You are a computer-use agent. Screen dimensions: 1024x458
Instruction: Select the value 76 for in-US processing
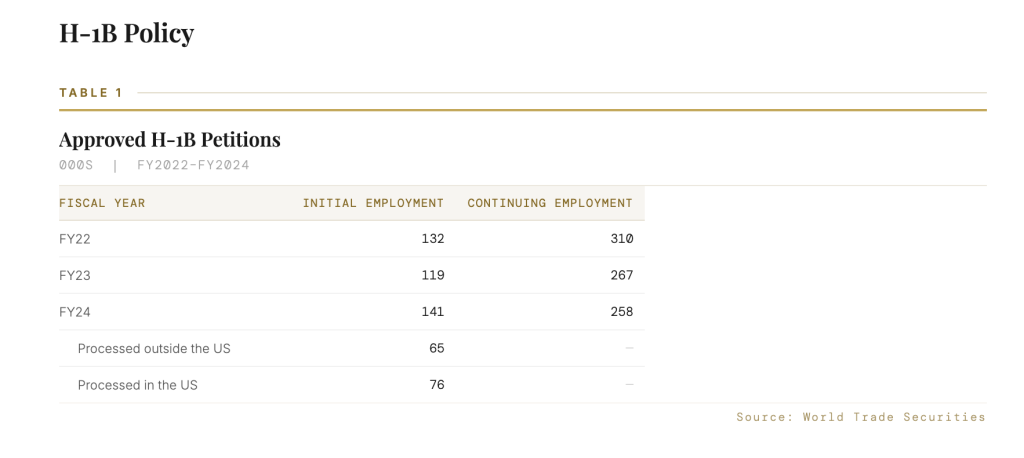pyautogui.click(x=436, y=385)
